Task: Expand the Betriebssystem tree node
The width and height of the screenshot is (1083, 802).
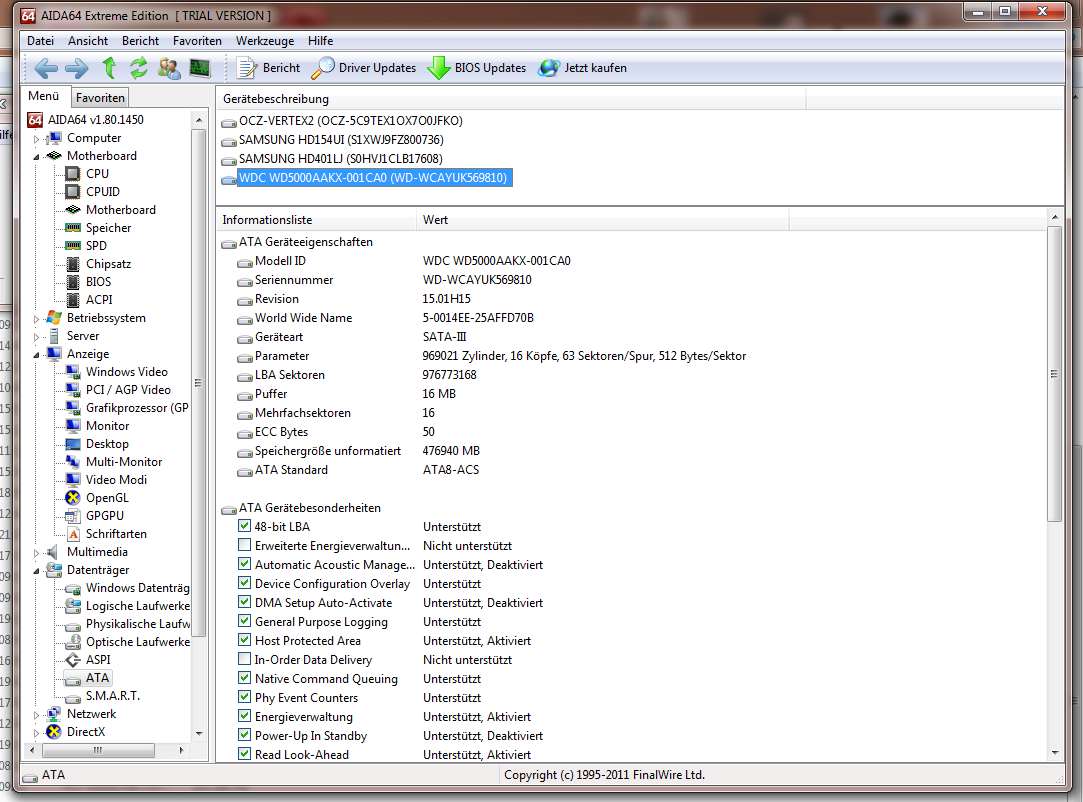Action: [37, 318]
